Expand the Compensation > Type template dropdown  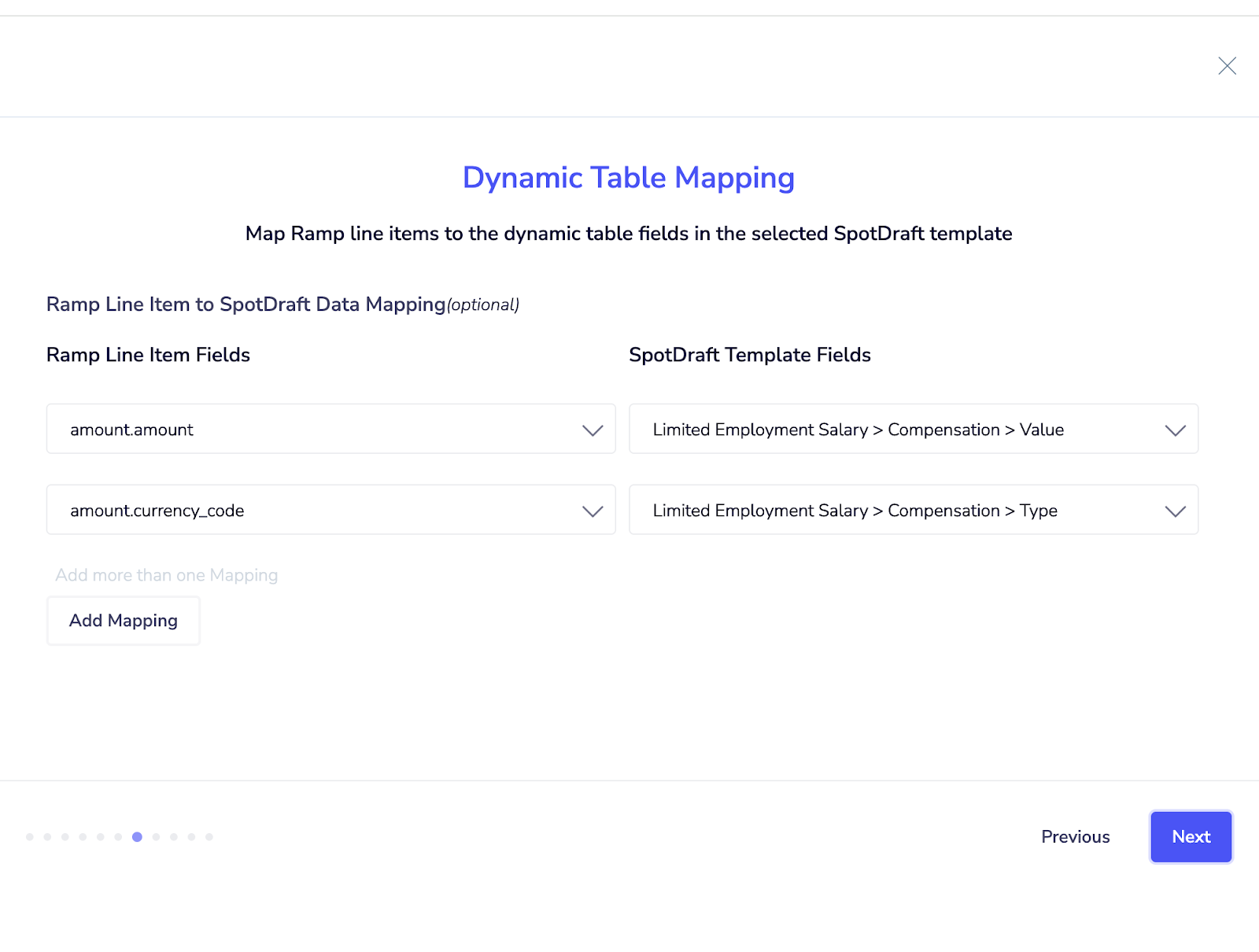tap(913, 511)
